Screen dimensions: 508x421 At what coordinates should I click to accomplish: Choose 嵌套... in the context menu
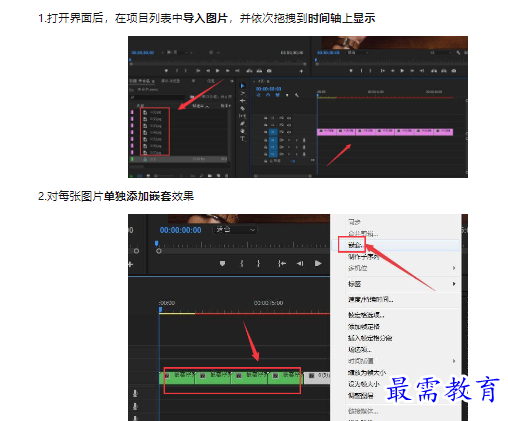(x=355, y=245)
